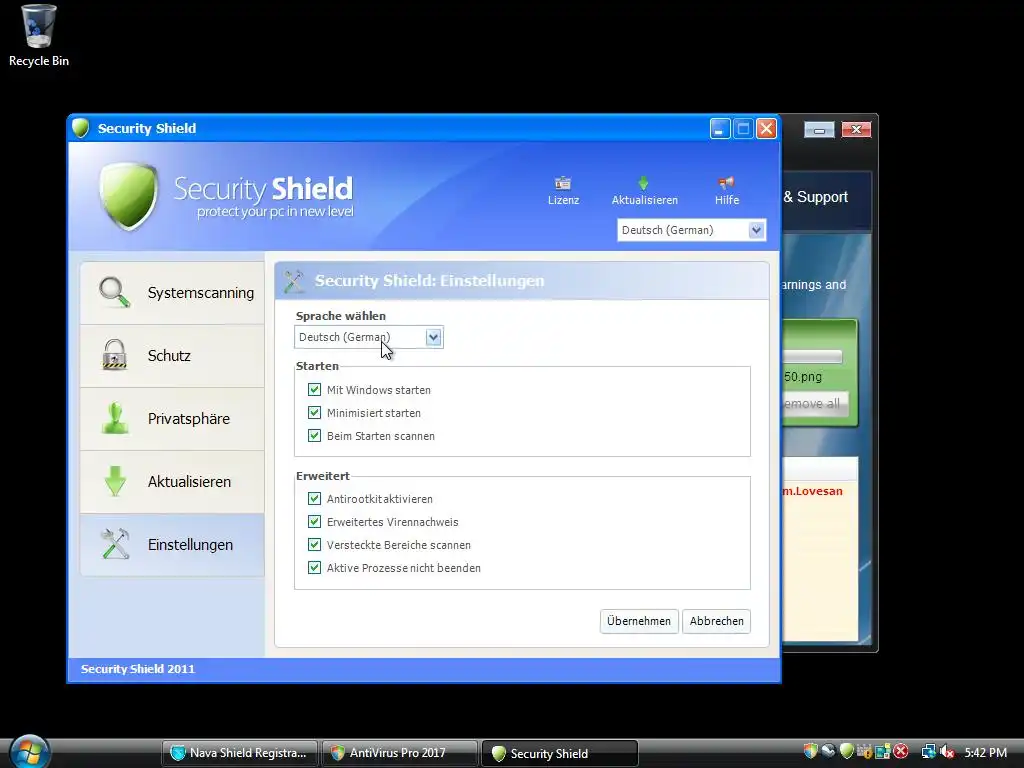Click the red X circle tray icon
Screen dimensions: 1024x768
pos(901,752)
